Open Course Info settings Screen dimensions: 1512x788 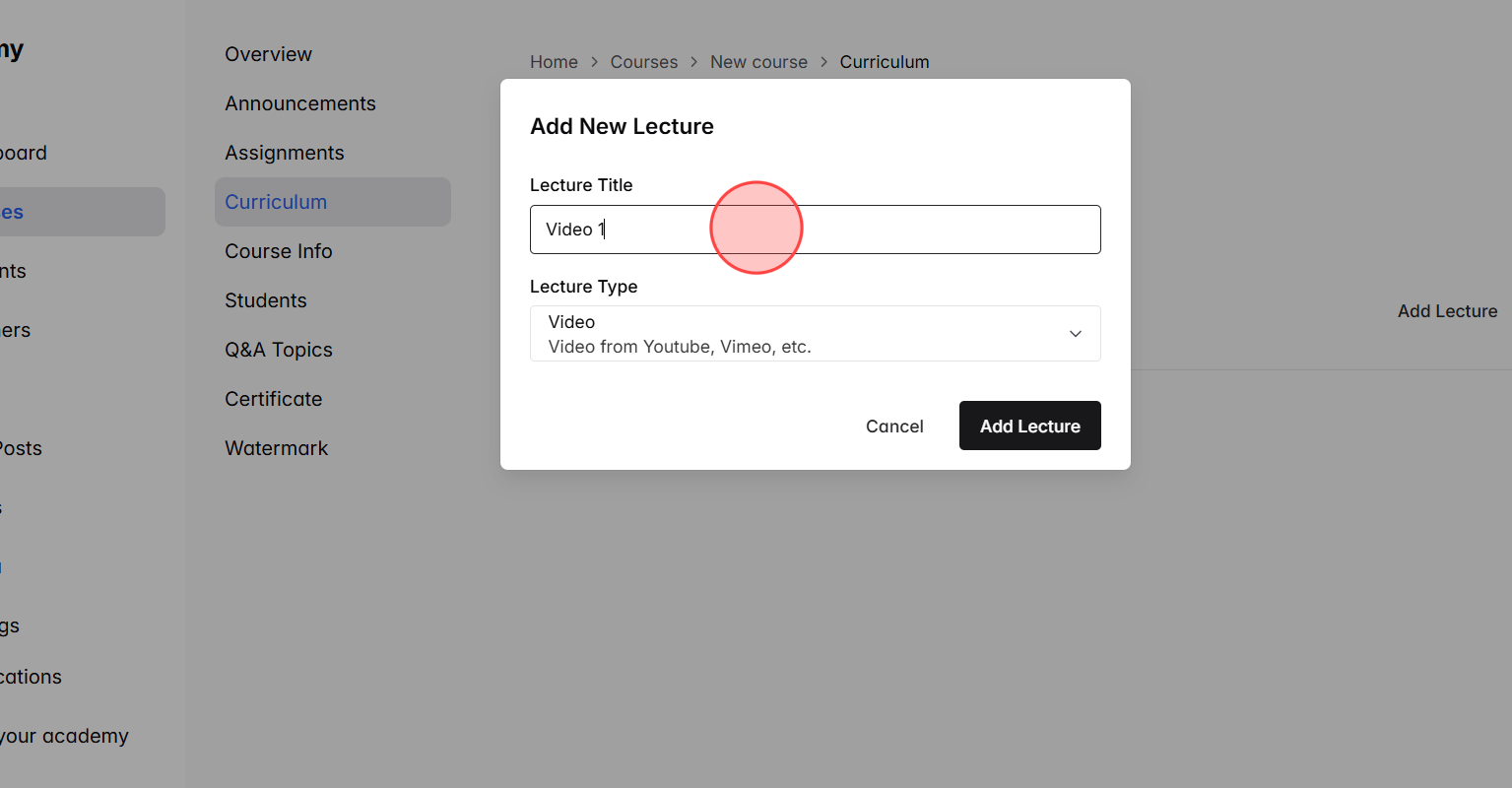278,250
